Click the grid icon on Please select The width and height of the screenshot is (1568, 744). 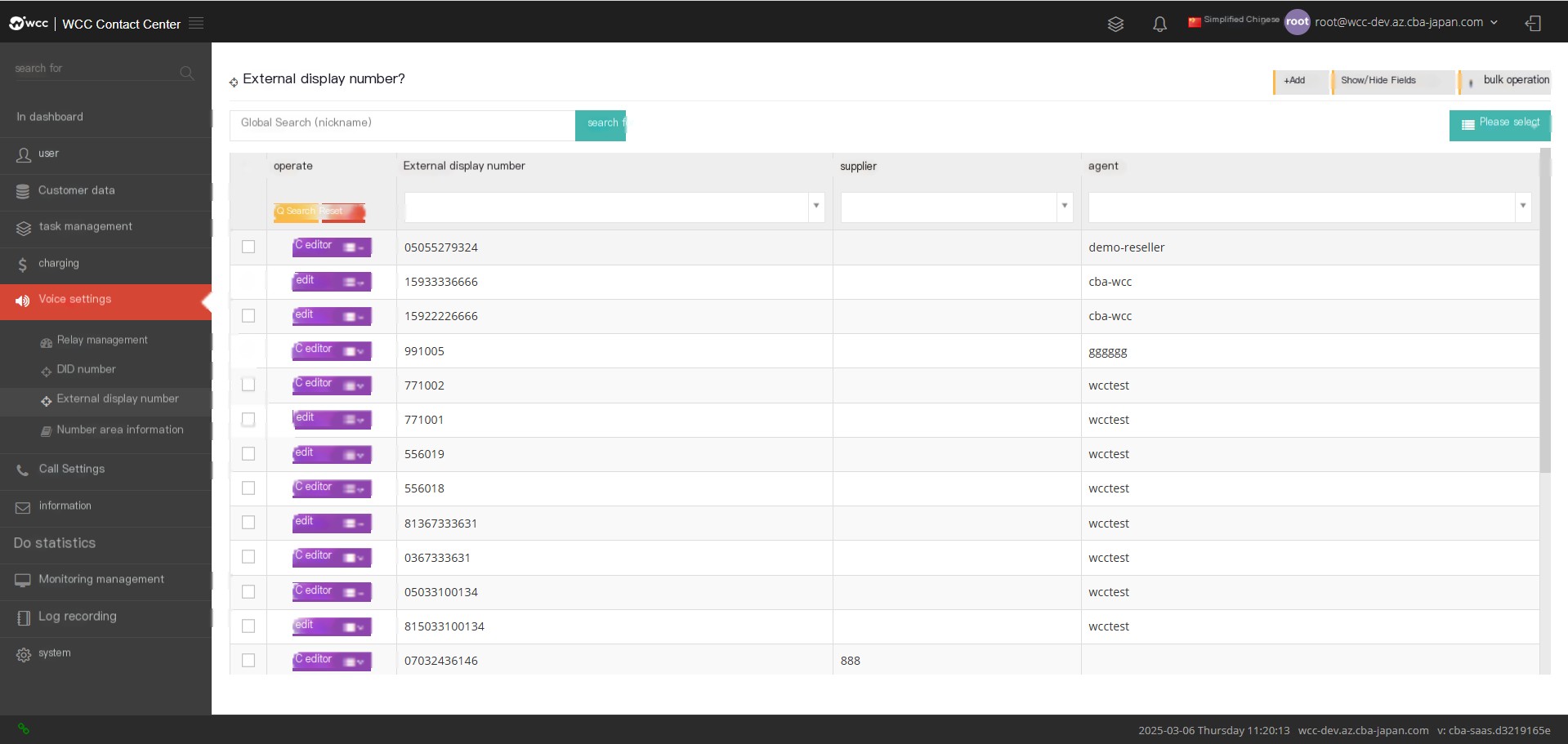1467,125
